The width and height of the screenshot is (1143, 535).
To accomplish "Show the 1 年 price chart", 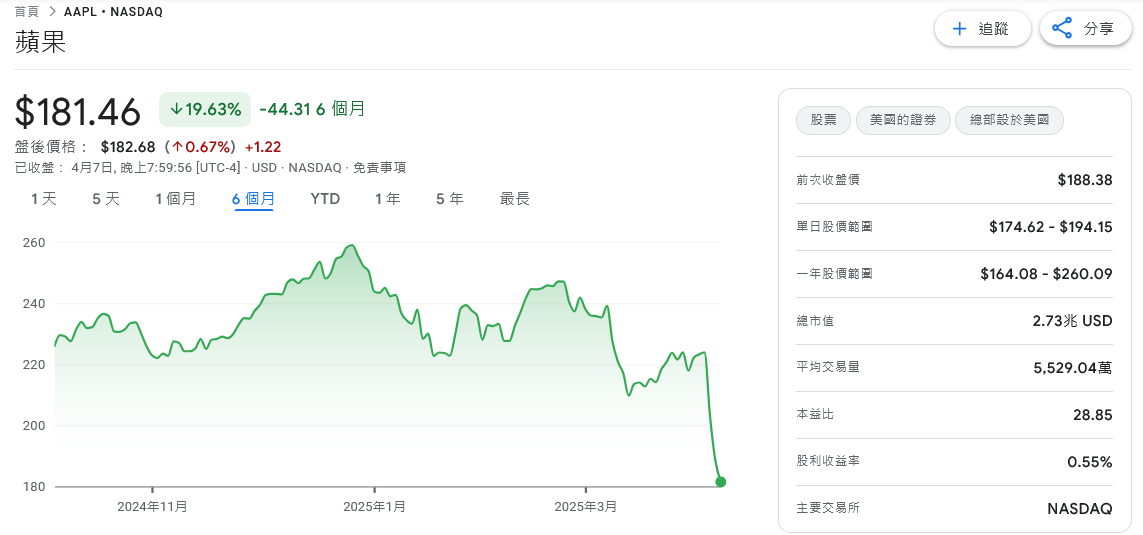I will 388,198.
